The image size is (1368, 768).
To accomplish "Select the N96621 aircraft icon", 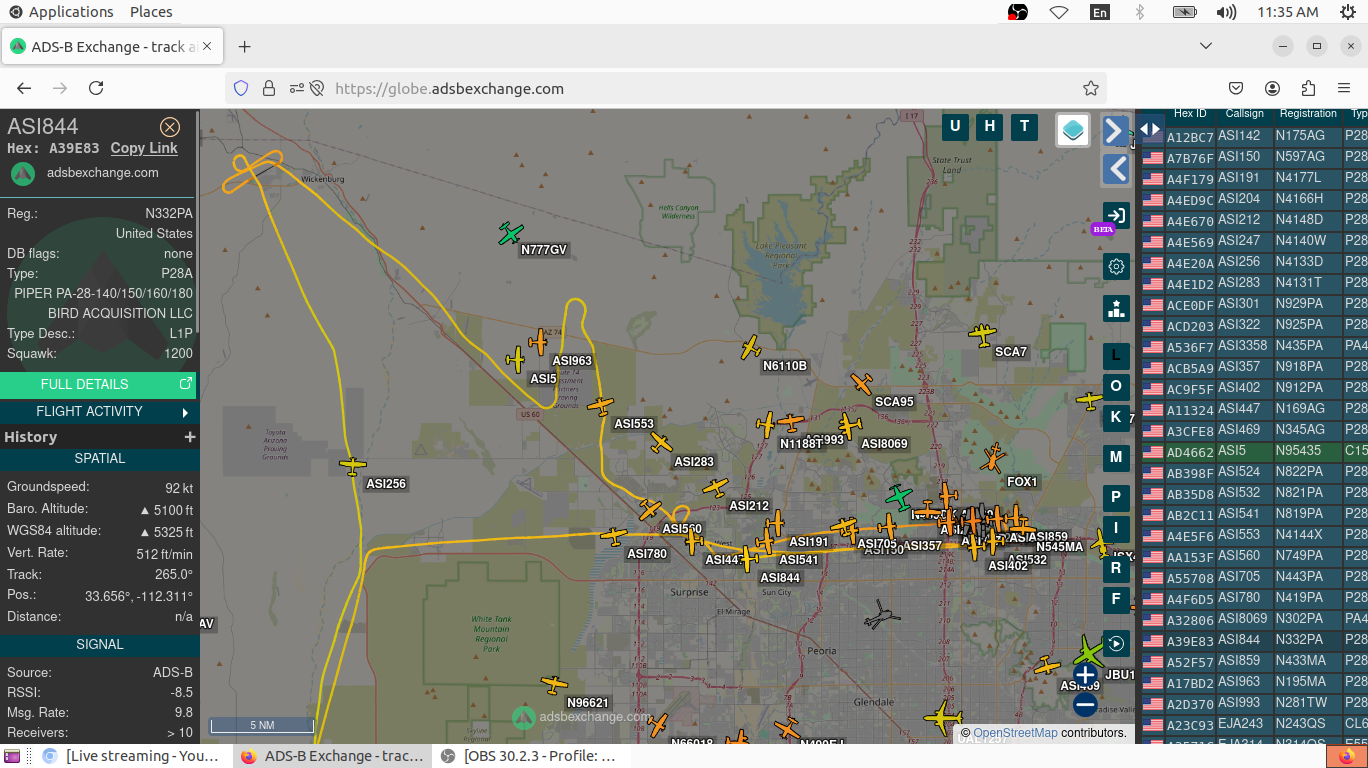I will pyautogui.click(x=554, y=685).
